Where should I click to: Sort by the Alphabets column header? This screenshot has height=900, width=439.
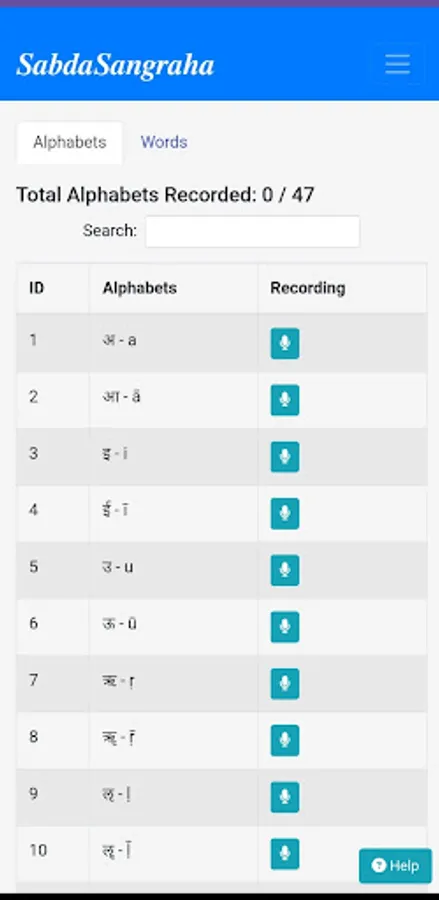coord(173,288)
